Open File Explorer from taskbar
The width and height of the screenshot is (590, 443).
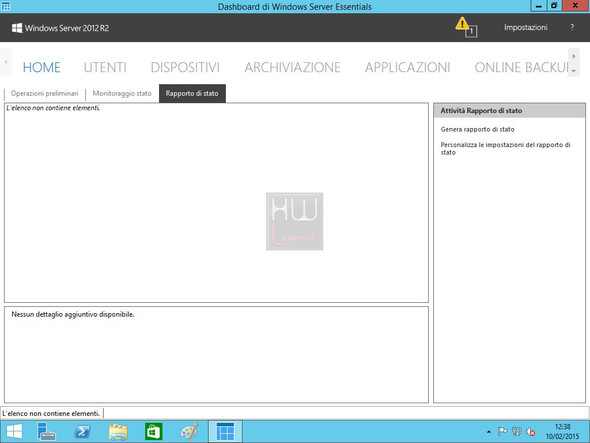(x=118, y=432)
